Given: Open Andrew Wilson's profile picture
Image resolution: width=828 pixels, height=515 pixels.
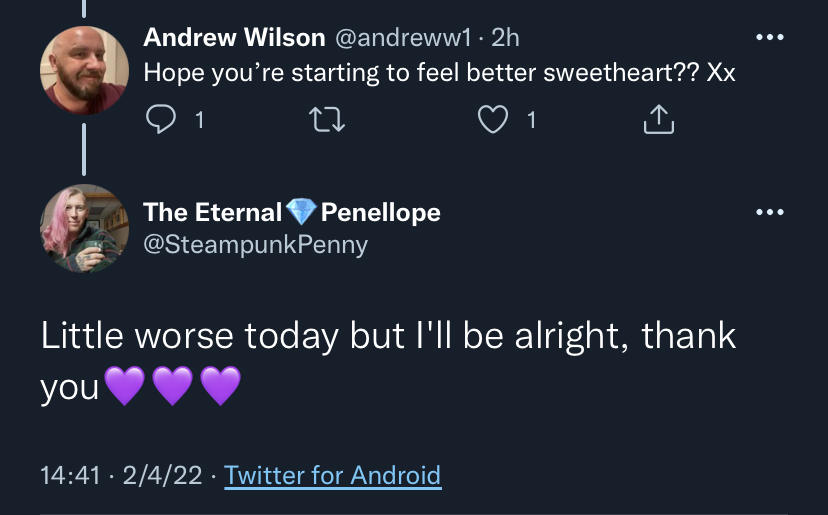Looking at the screenshot, I should click(x=84, y=70).
